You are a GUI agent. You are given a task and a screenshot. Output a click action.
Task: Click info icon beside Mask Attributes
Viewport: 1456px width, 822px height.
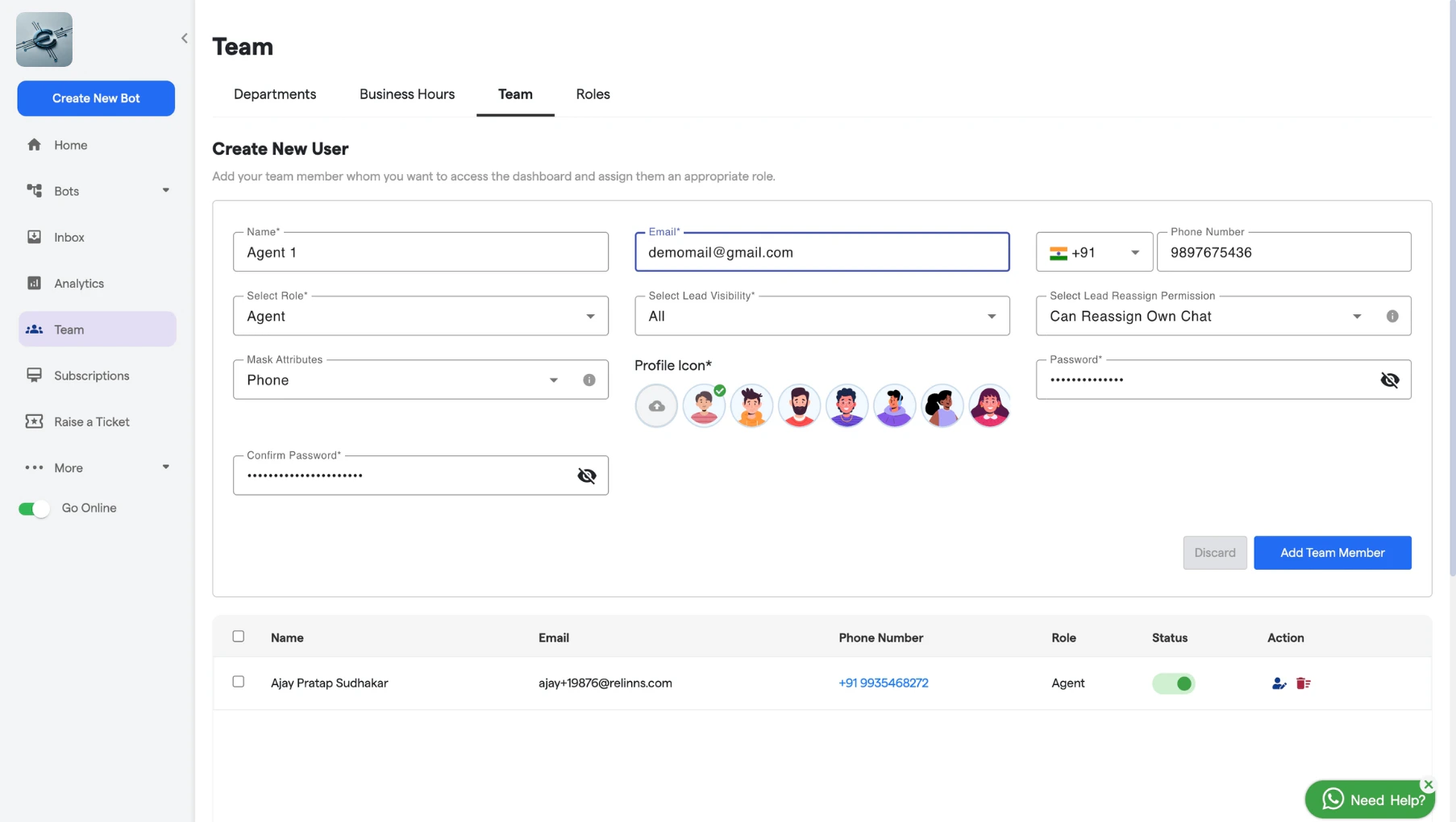tap(589, 380)
